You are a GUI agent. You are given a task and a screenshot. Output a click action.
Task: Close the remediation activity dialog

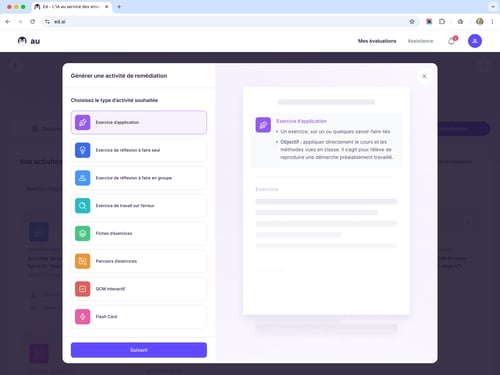point(424,76)
